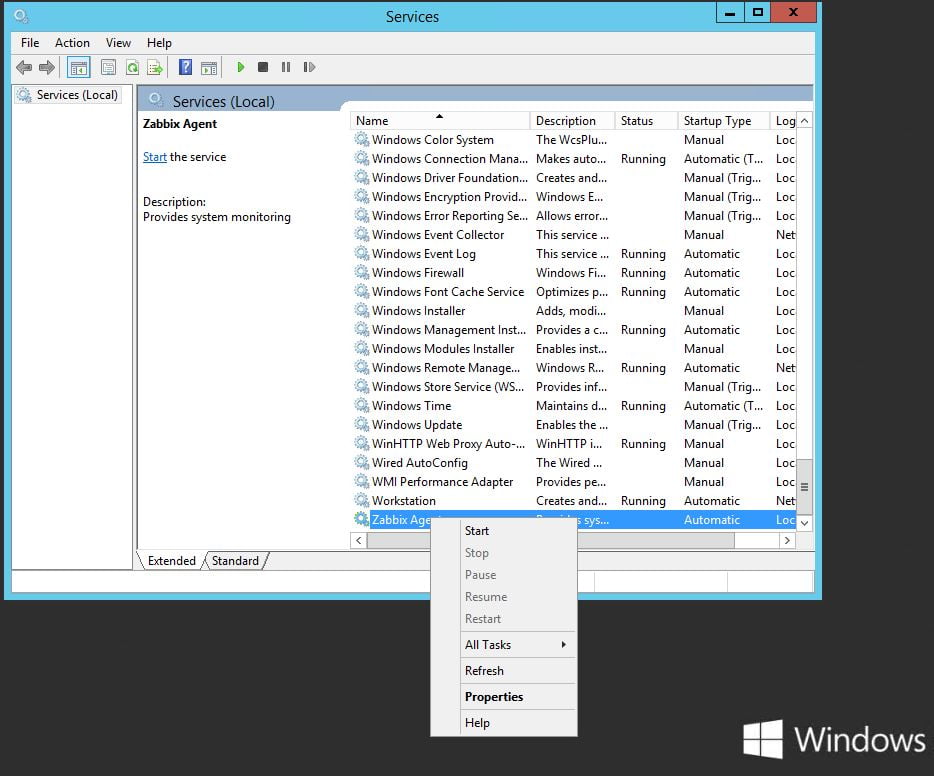Sort by the Name column header
Screen dimensions: 934x776
point(440,121)
